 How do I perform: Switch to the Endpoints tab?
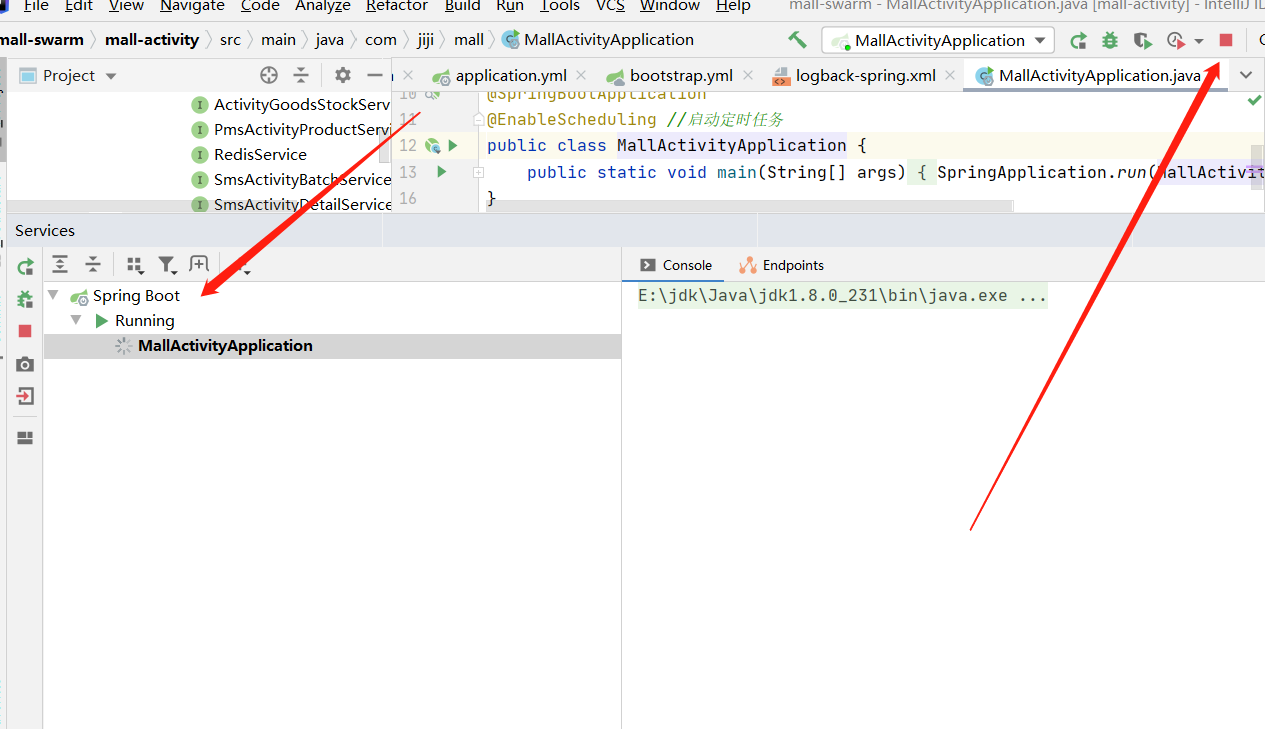[x=791, y=265]
